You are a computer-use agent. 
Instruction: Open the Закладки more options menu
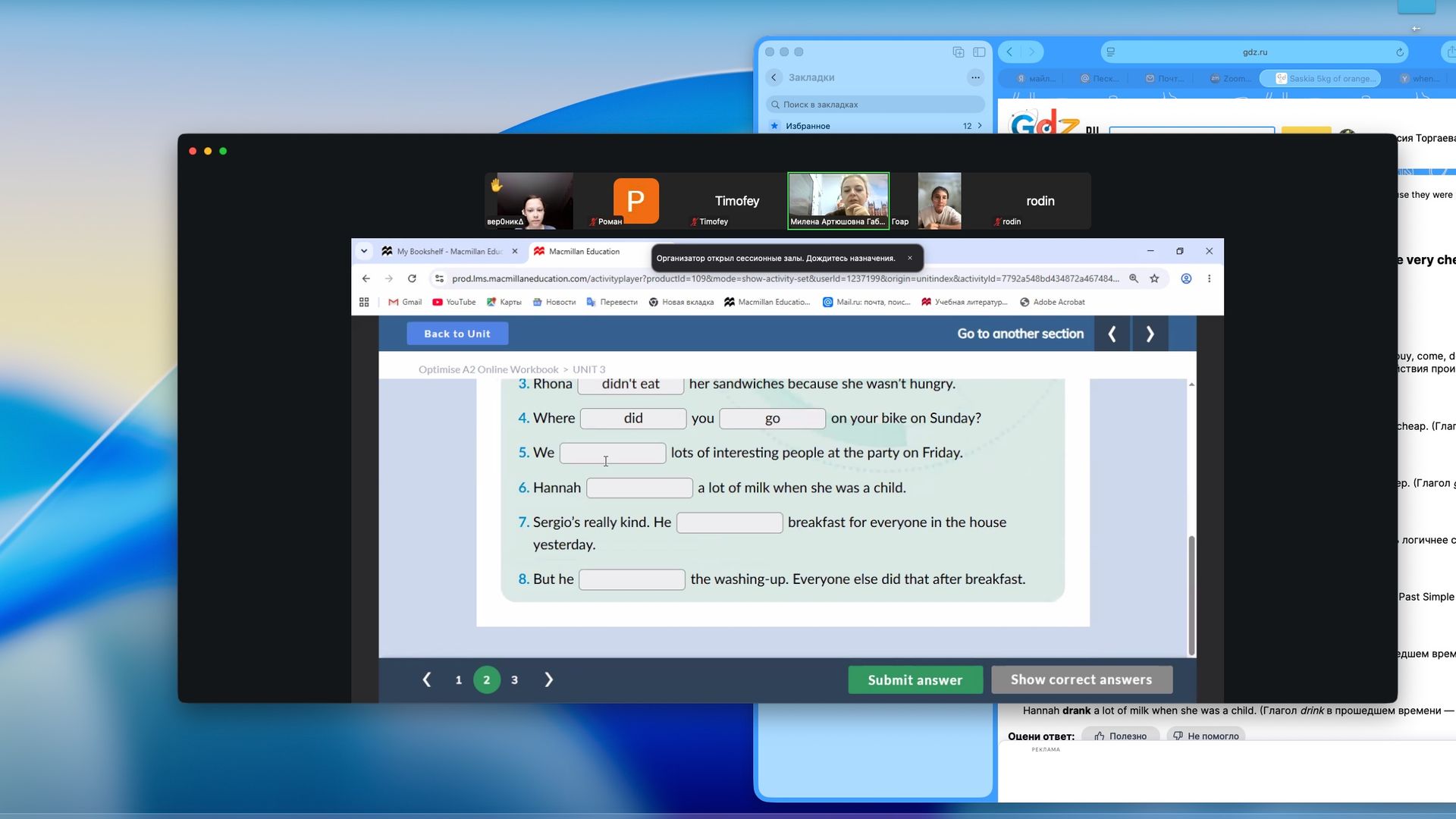975,77
